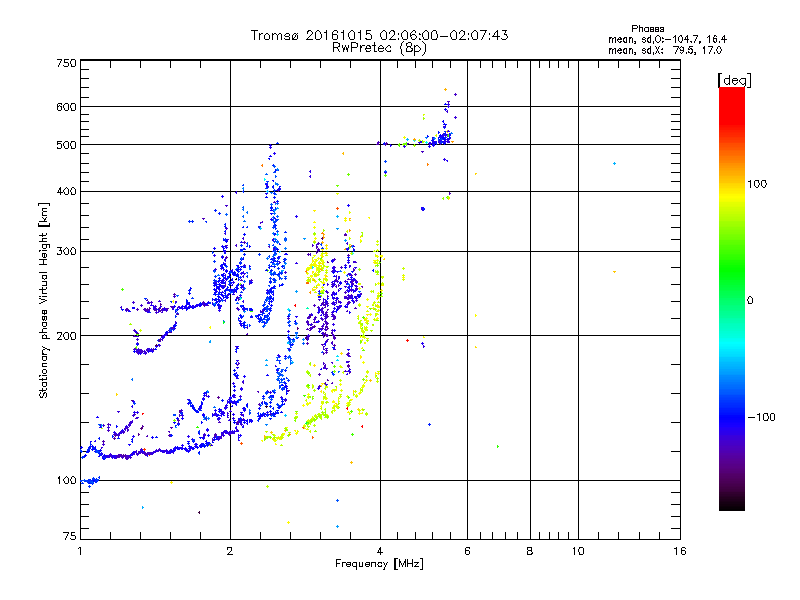
Task: Click y-axis tick label '500'
Action: [x=67, y=145]
